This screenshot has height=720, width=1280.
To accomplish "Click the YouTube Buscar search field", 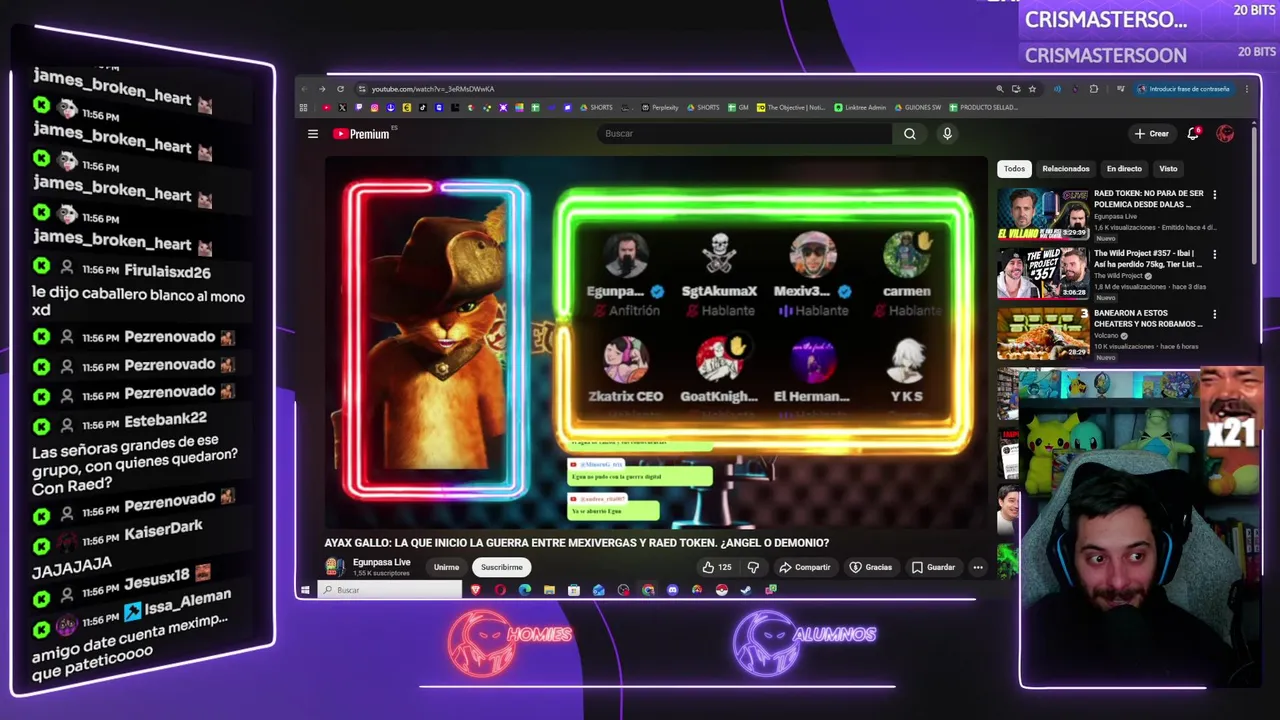I will click(744, 134).
